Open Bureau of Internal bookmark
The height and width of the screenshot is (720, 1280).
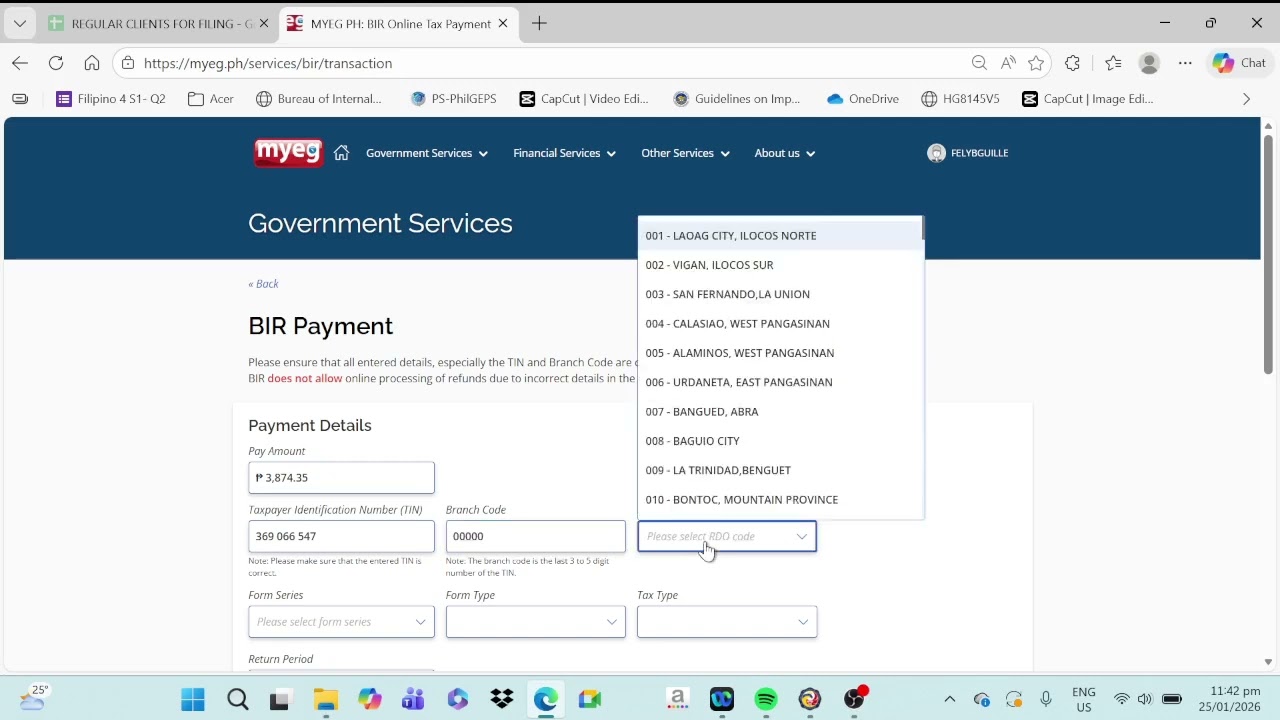[319, 99]
